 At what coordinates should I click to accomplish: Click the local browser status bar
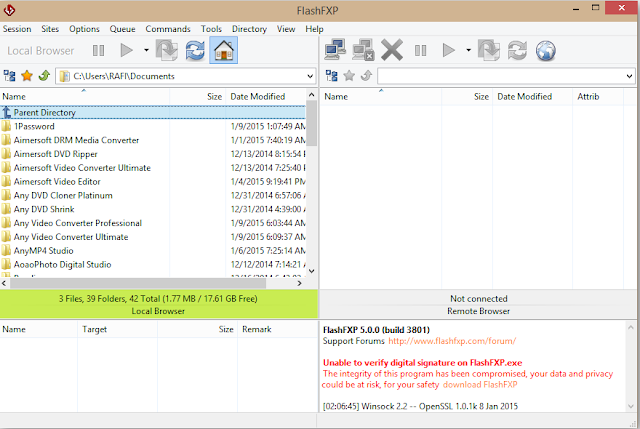(x=158, y=305)
